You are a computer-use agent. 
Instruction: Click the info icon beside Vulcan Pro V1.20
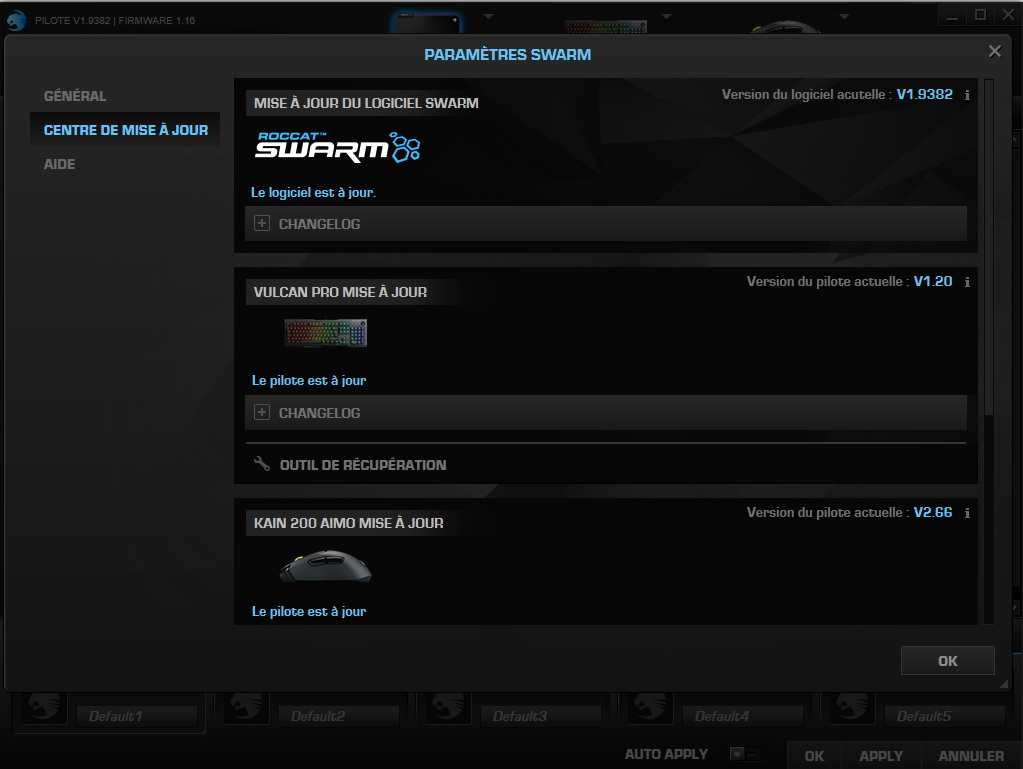tap(966, 282)
